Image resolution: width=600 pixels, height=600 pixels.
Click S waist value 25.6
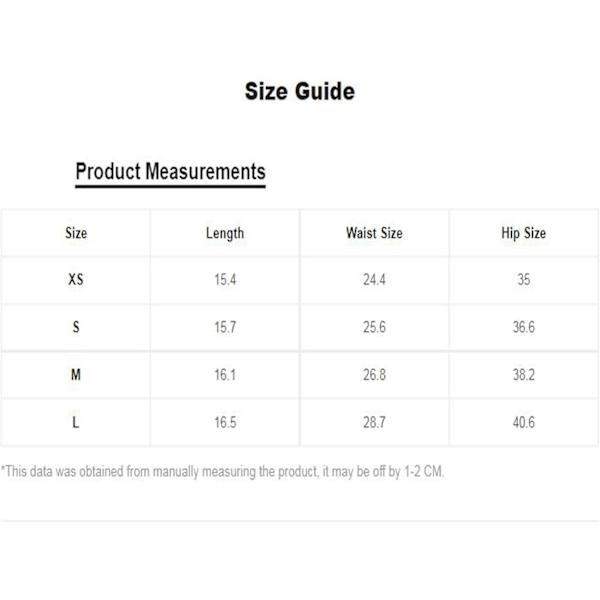(x=374, y=327)
